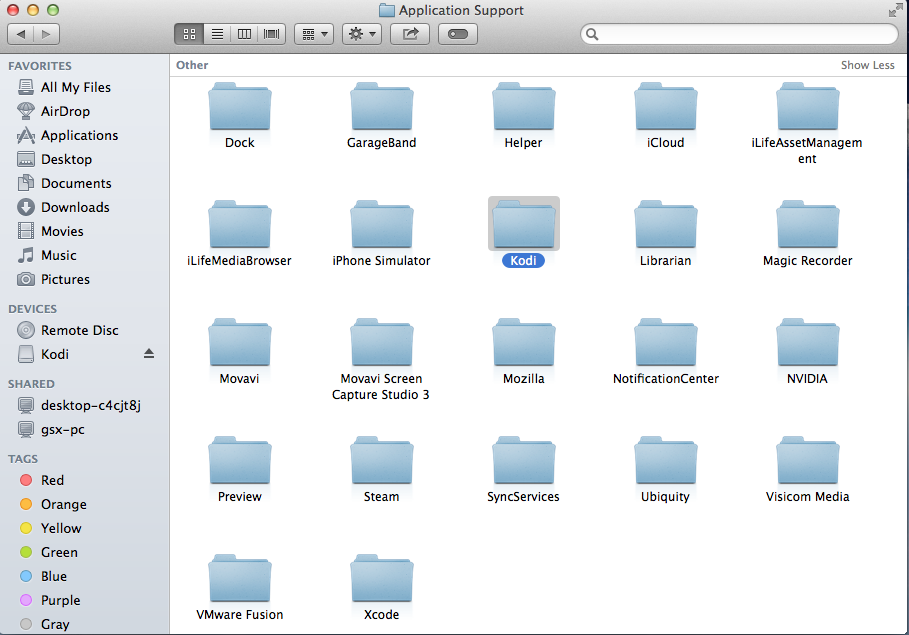This screenshot has width=909, height=635.
Task: Switch to icon view
Action: (x=189, y=33)
